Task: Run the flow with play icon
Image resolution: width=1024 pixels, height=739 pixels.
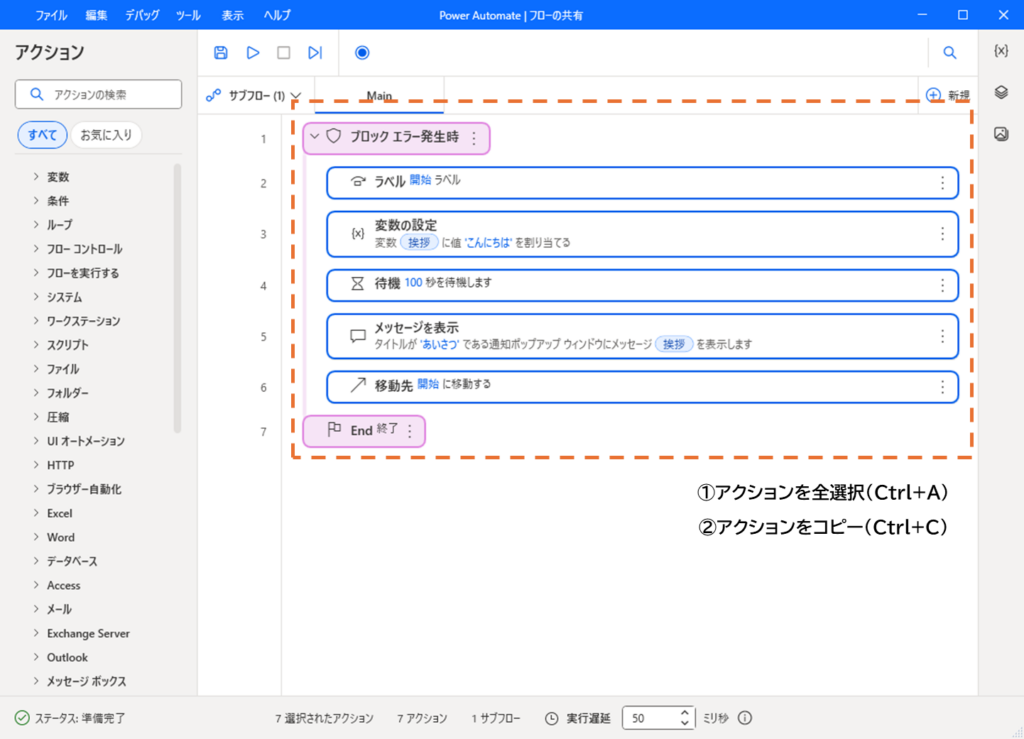Action: tap(253, 53)
